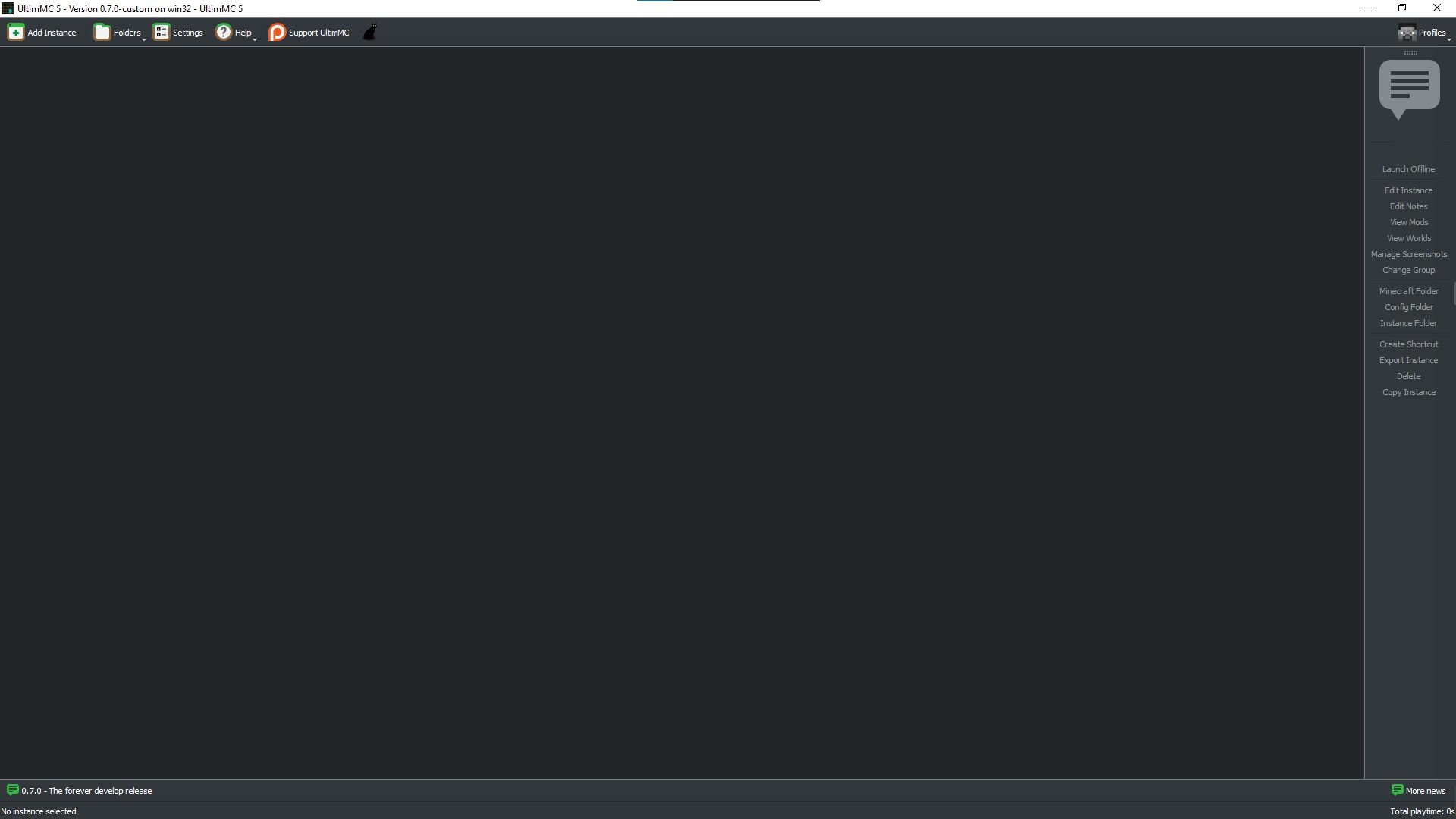Toggle Edit Notes visibility

pyautogui.click(x=1409, y=206)
